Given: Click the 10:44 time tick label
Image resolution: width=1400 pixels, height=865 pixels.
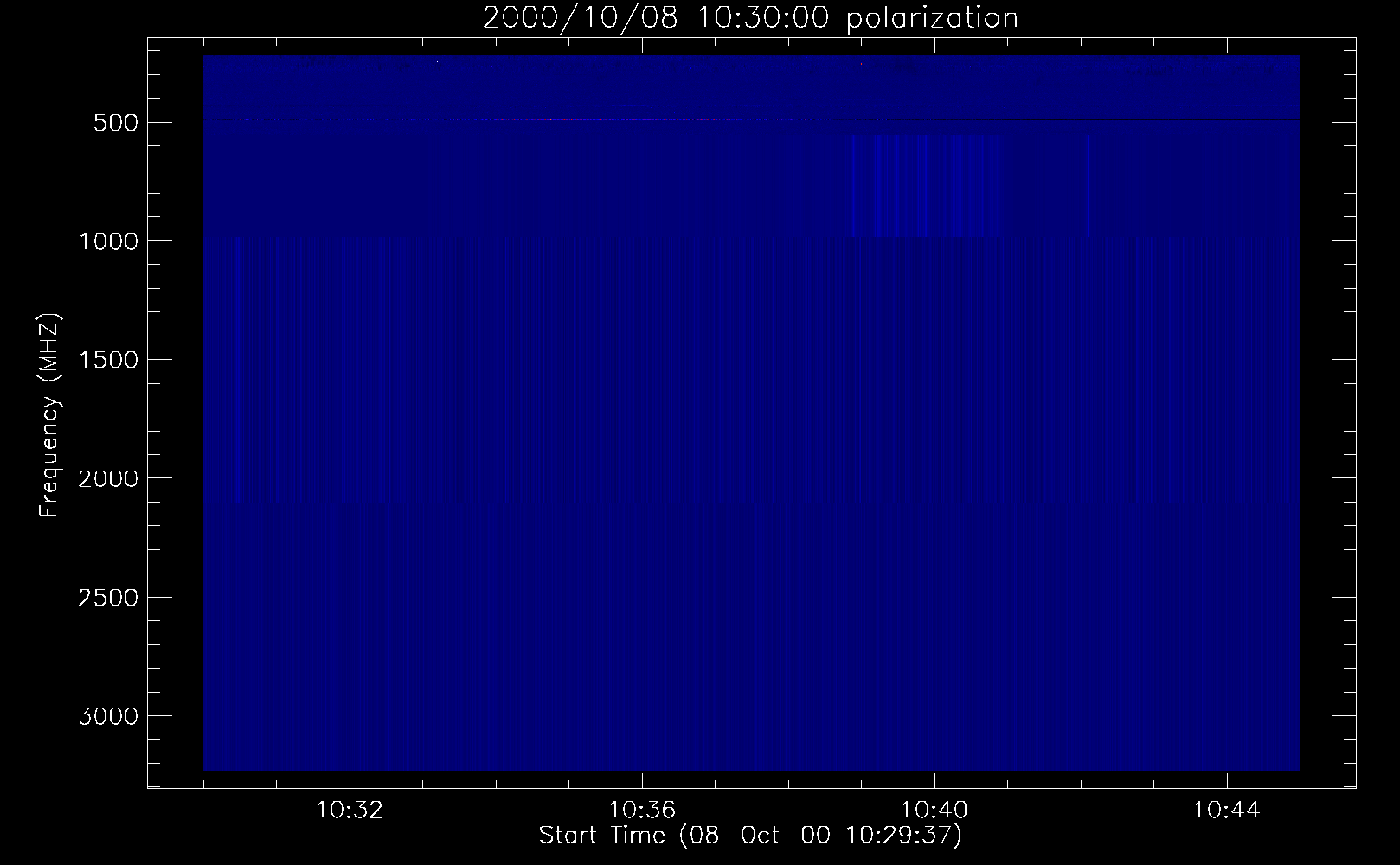Looking at the screenshot, I should point(1227,811).
